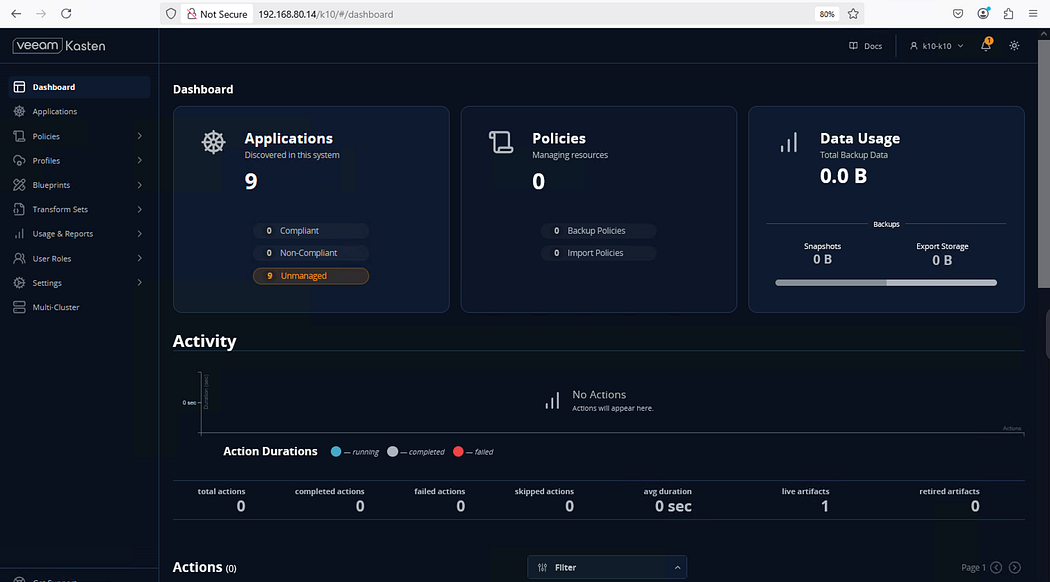
Task: Click the Usage & Reports chart icon
Action: (x=19, y=234)
